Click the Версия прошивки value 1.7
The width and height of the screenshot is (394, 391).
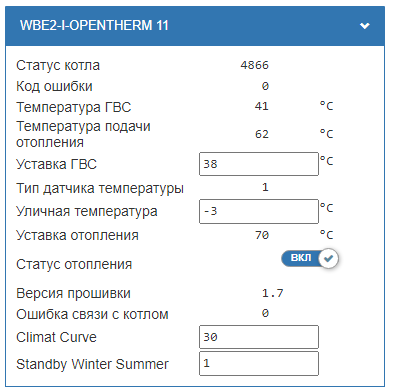tap(273, 293)
